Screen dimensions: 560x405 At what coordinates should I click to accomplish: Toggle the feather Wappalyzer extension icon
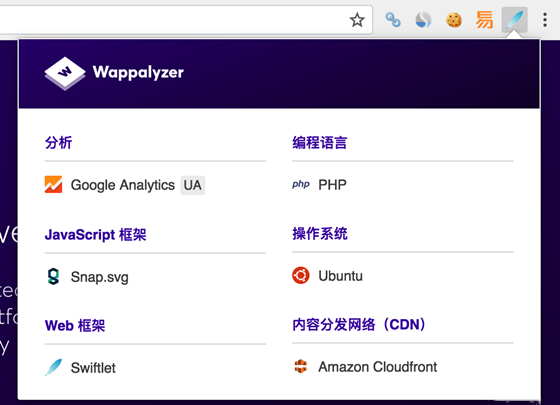[x=514, y=20]
